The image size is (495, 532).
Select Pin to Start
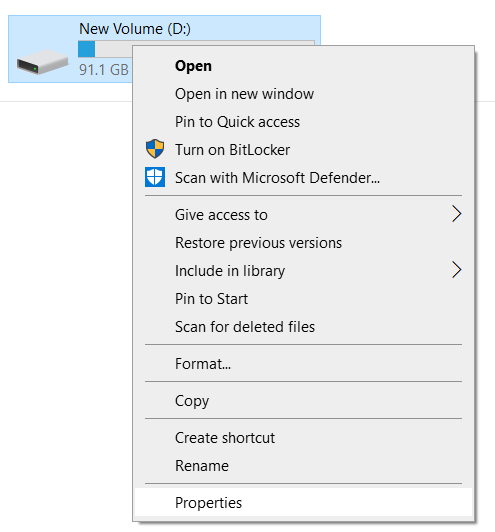click(303, 299)
